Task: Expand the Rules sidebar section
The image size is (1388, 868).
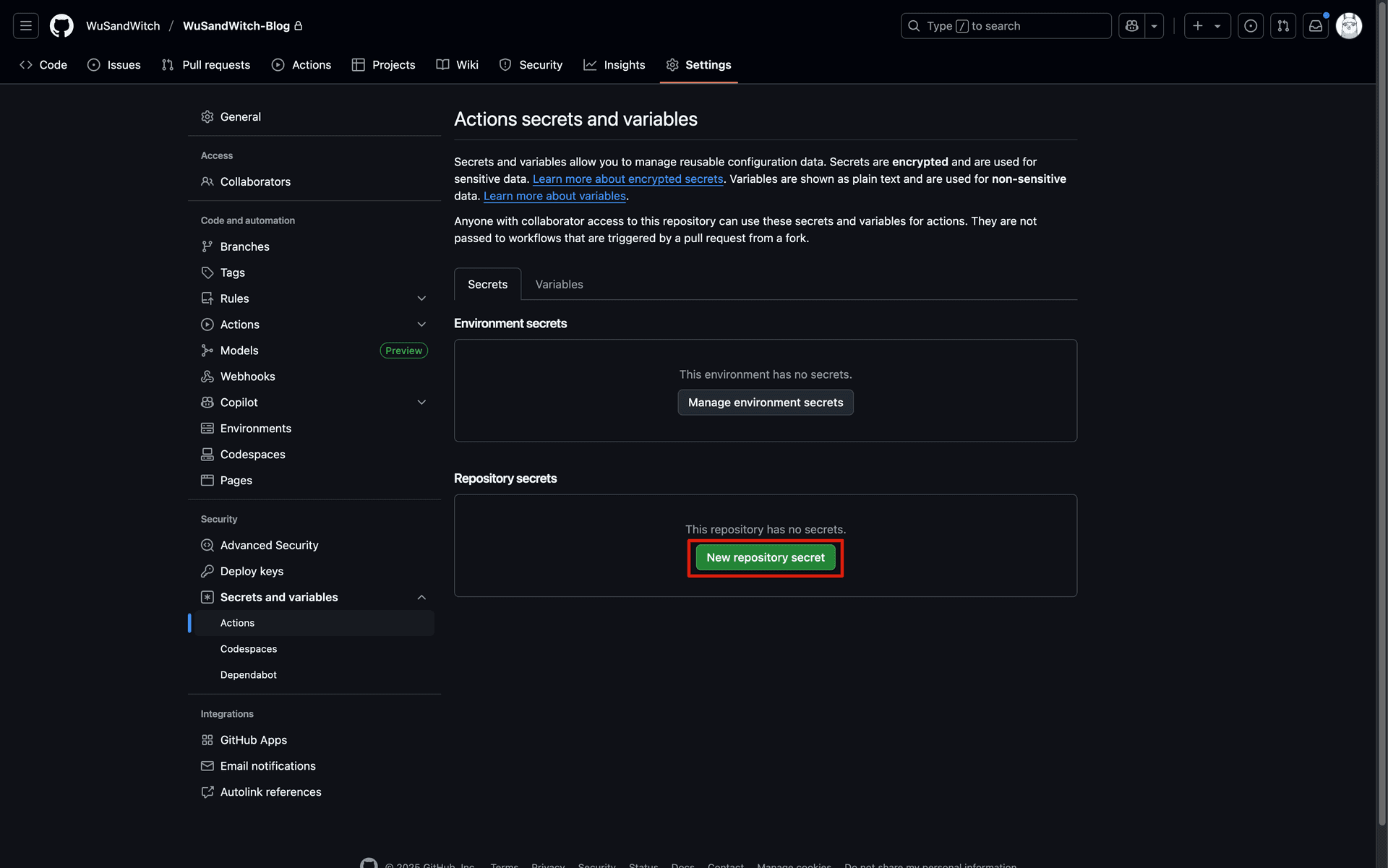Action: [x=421, y=298]
